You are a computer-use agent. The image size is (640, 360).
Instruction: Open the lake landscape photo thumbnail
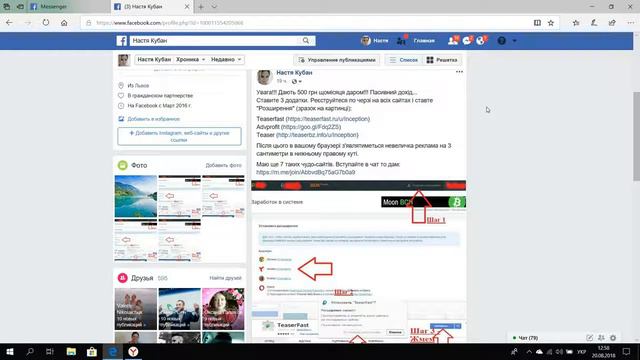(x=136, y=196)
